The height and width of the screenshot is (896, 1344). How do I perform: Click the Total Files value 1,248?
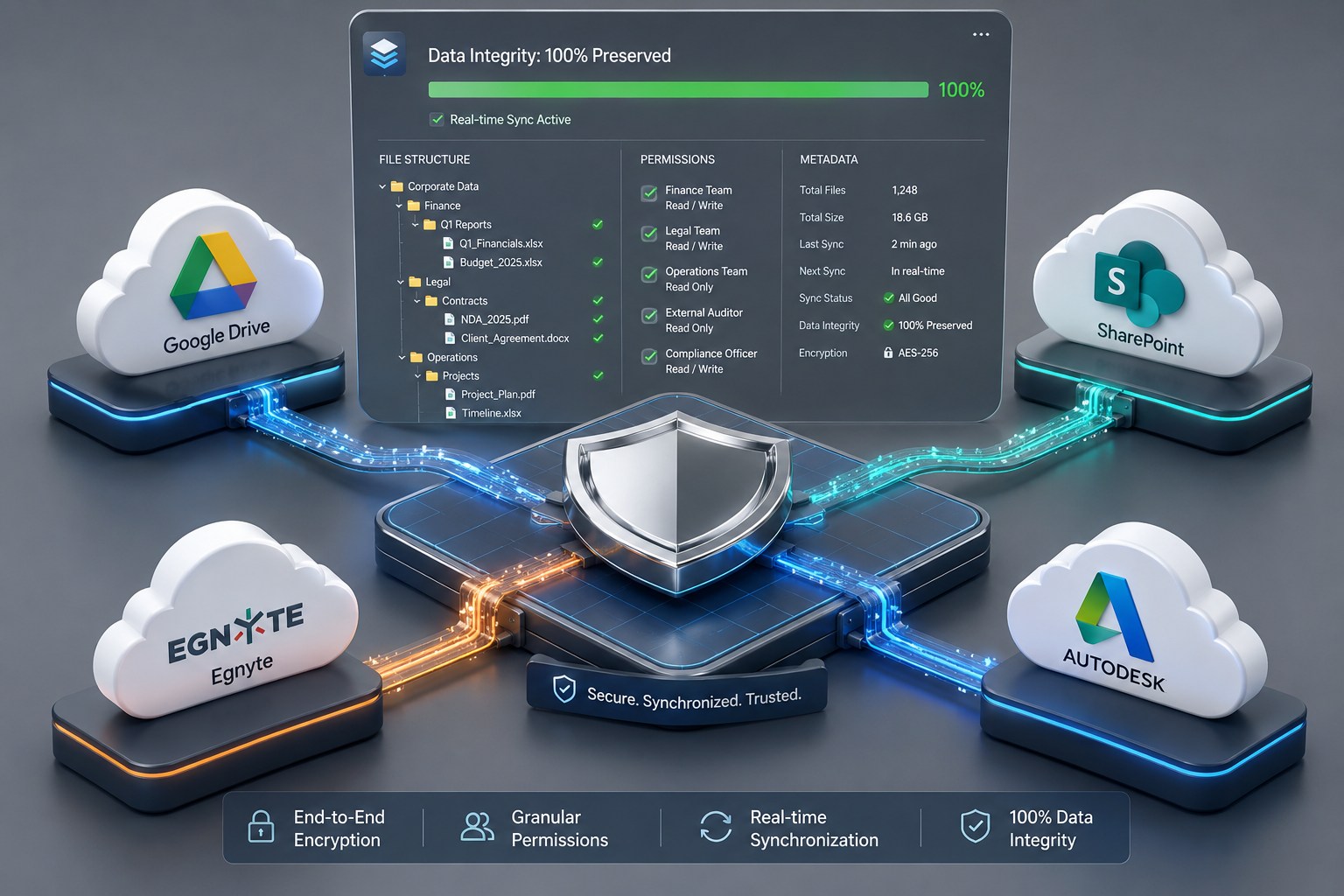coord(905,190)
